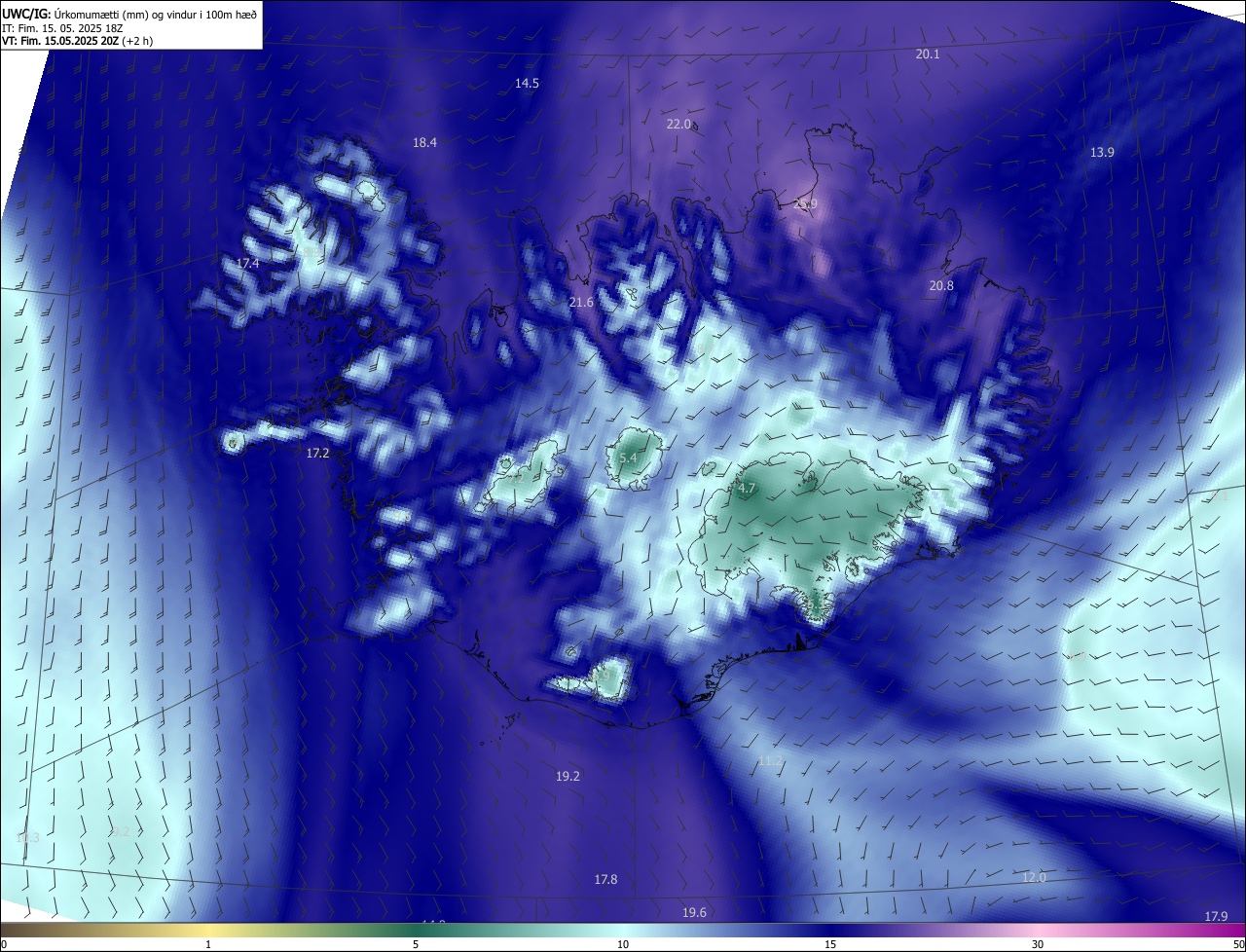
Task: Click the color scale tick label 0
Action: [4, 944]
